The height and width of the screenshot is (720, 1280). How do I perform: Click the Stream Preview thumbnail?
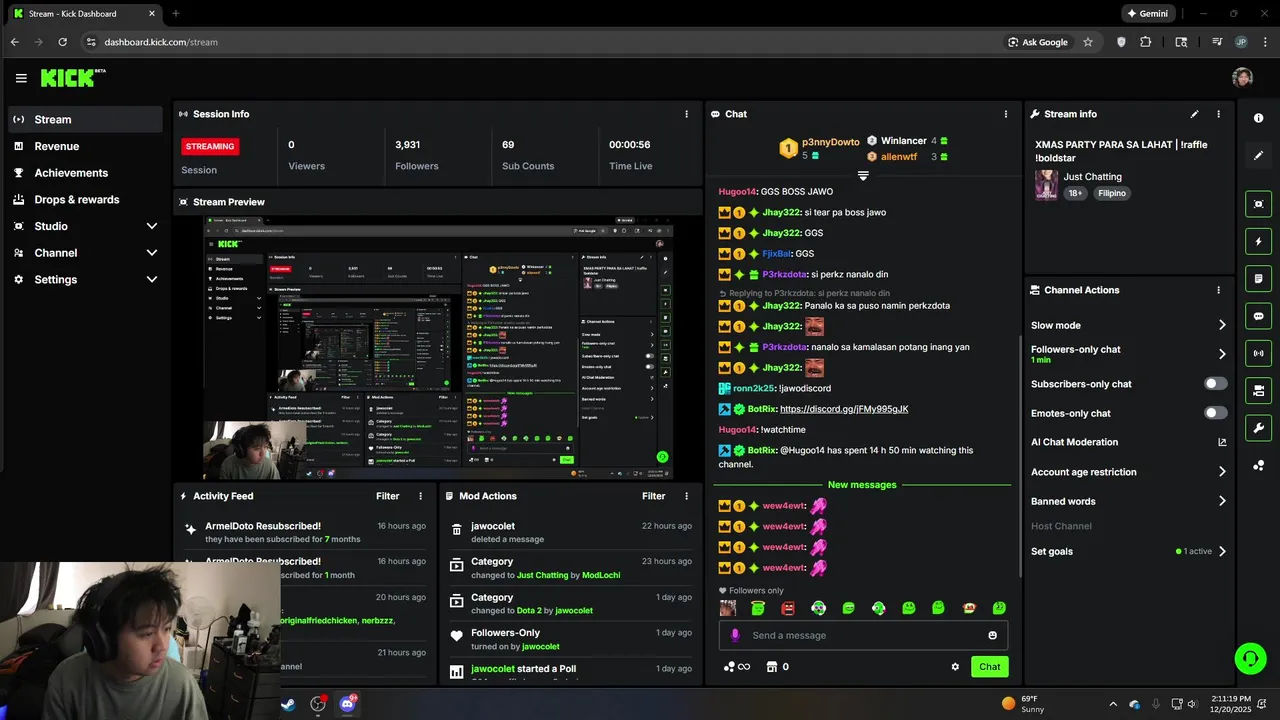pos(437,347)
